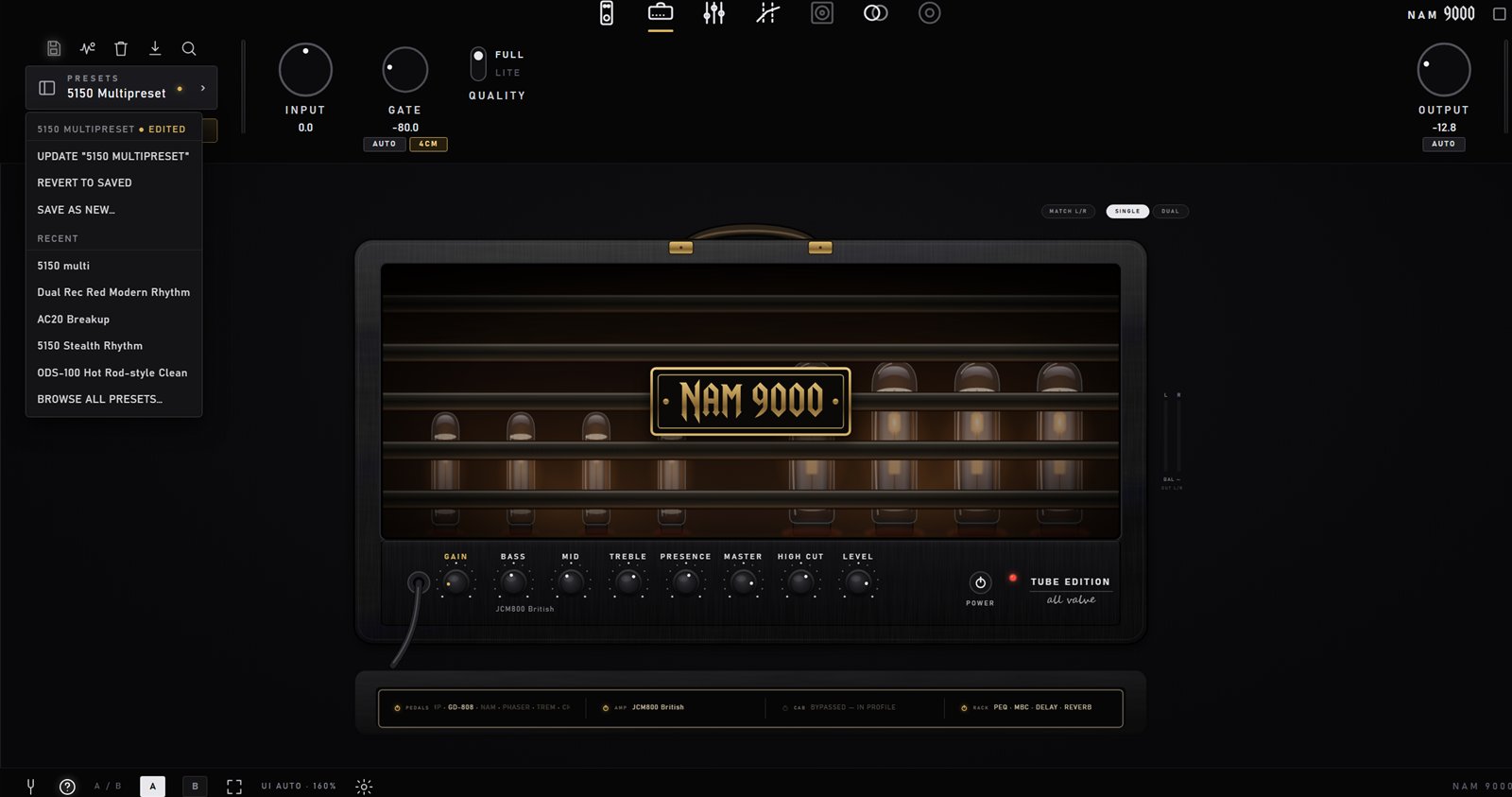Image resolution: width=1512 pixels, height=797 pixels.
Task: Open the 5150 Multipreset presets selector
Action: tap(121, 88)
